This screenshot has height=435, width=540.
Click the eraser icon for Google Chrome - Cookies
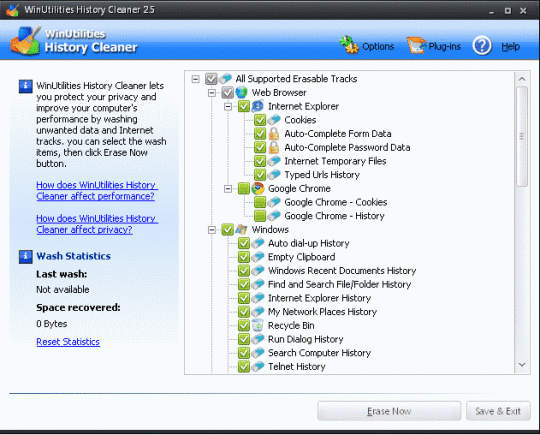(274, 202)
